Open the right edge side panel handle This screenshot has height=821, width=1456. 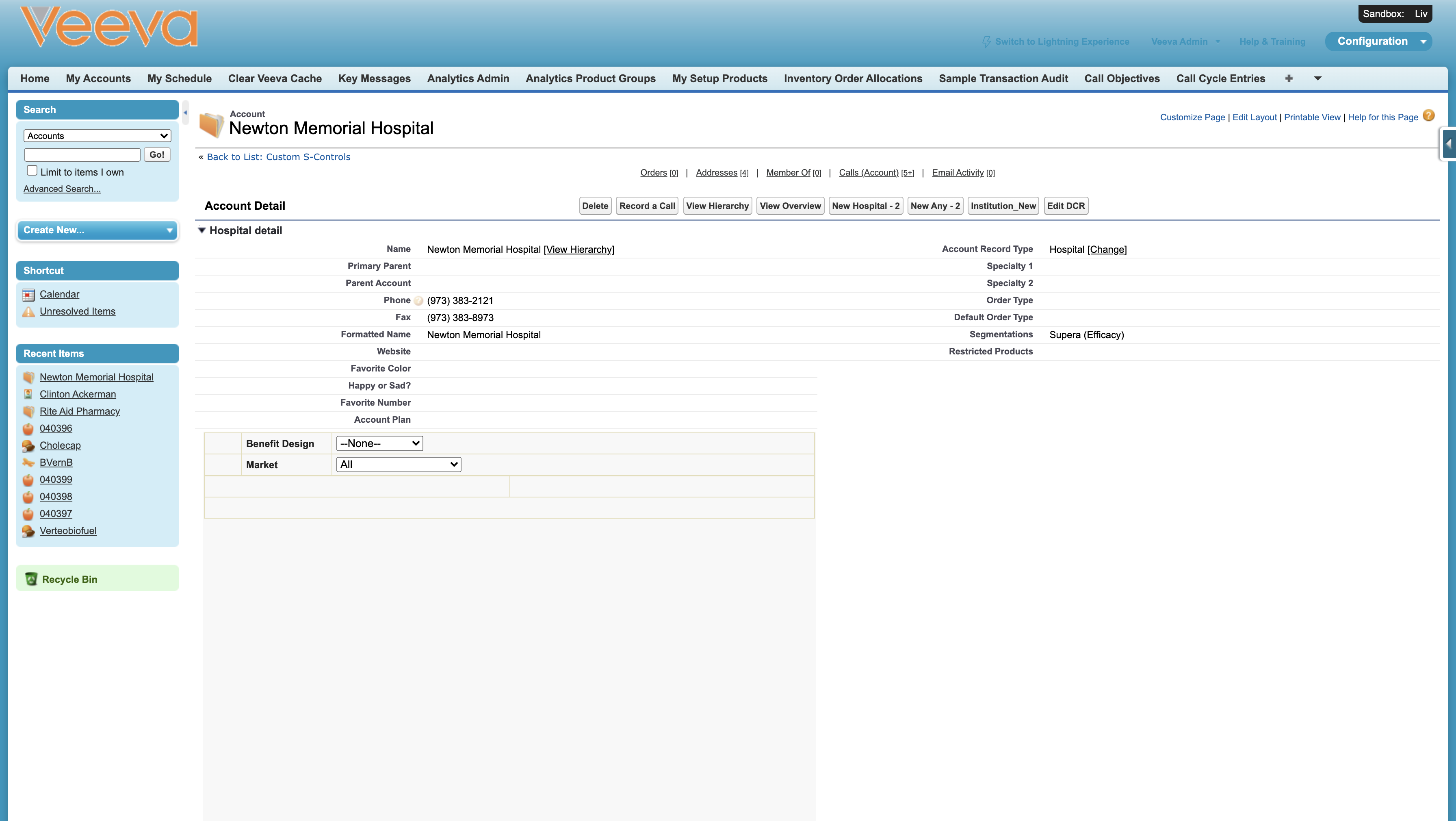tap(1448, 144)
